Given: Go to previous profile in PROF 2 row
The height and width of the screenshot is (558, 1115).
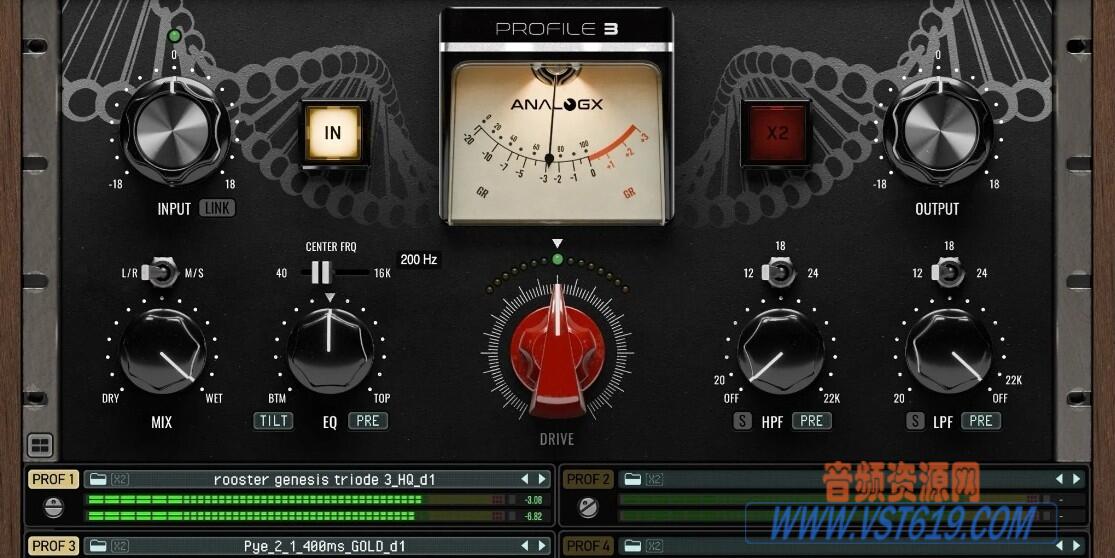Looking at the screenshot, I should (x=1060, y=479).
